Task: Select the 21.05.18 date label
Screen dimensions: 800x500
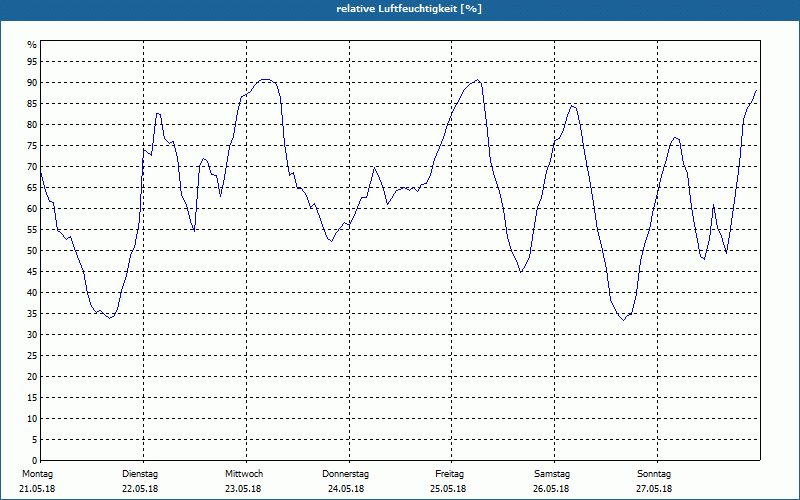Action: point(37,489)
